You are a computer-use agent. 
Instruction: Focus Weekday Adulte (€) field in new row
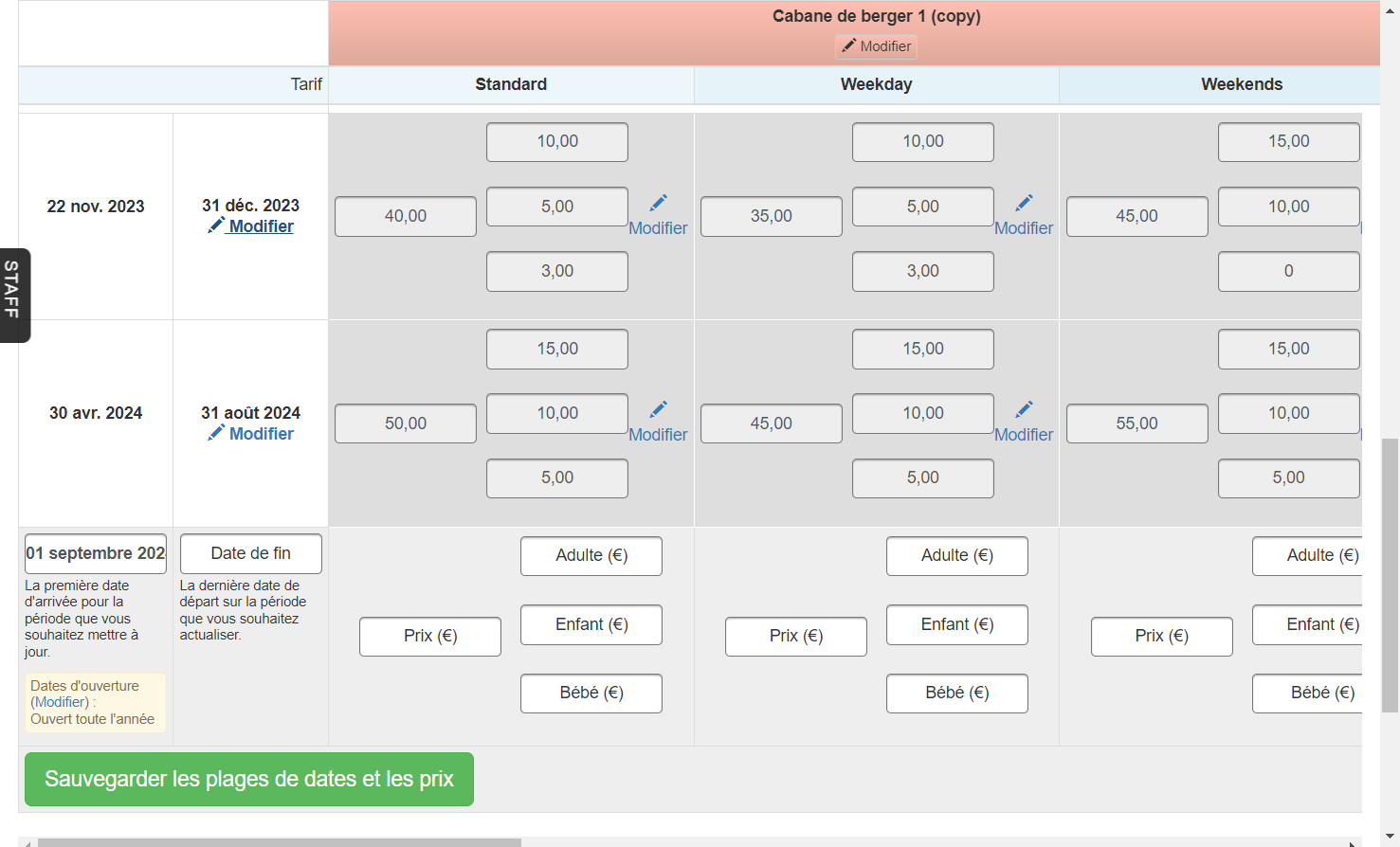957,556
